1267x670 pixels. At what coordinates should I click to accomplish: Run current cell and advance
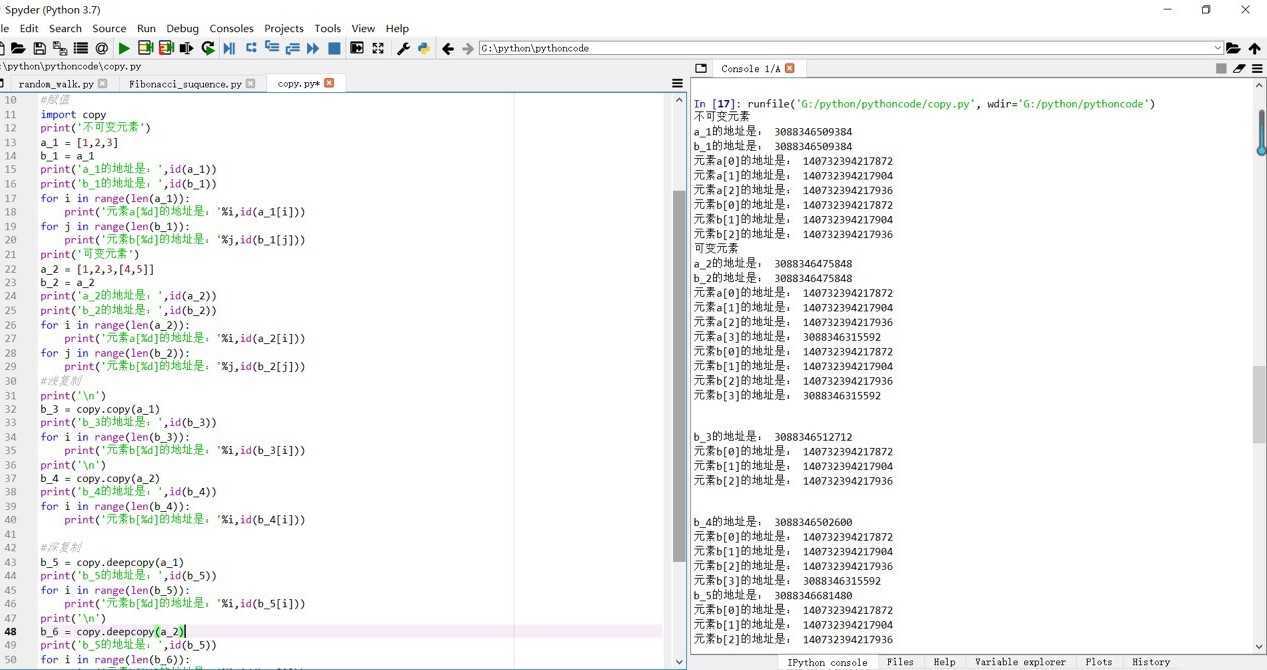(x=166, y=48)
